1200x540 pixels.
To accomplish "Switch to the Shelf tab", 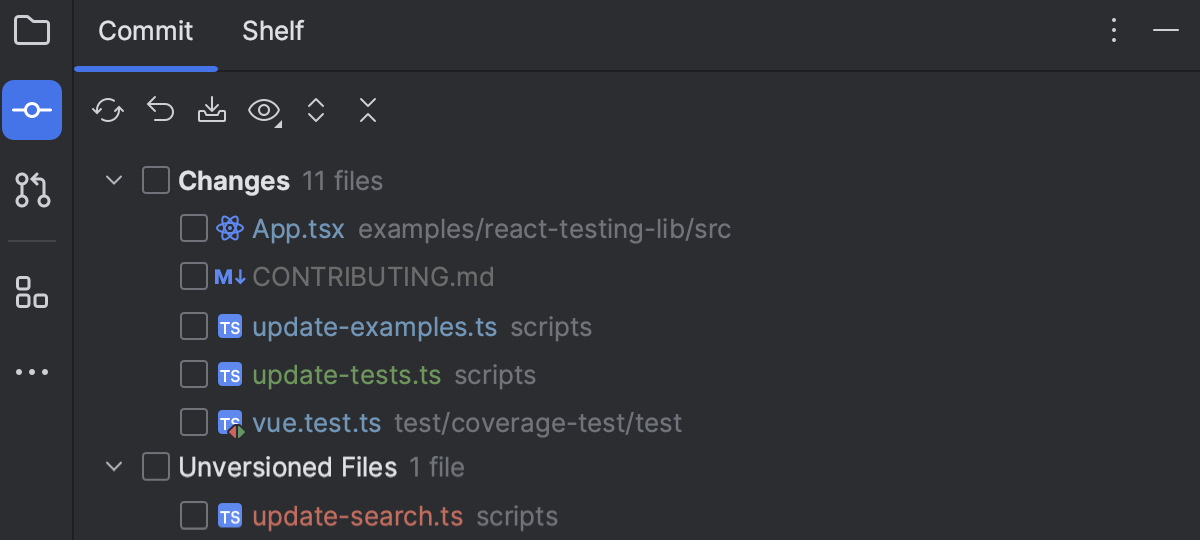I will (x=273, y=31).
